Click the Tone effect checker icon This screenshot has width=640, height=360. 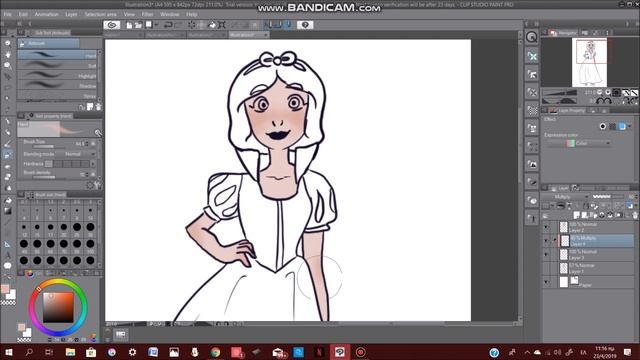pos(613,127)
